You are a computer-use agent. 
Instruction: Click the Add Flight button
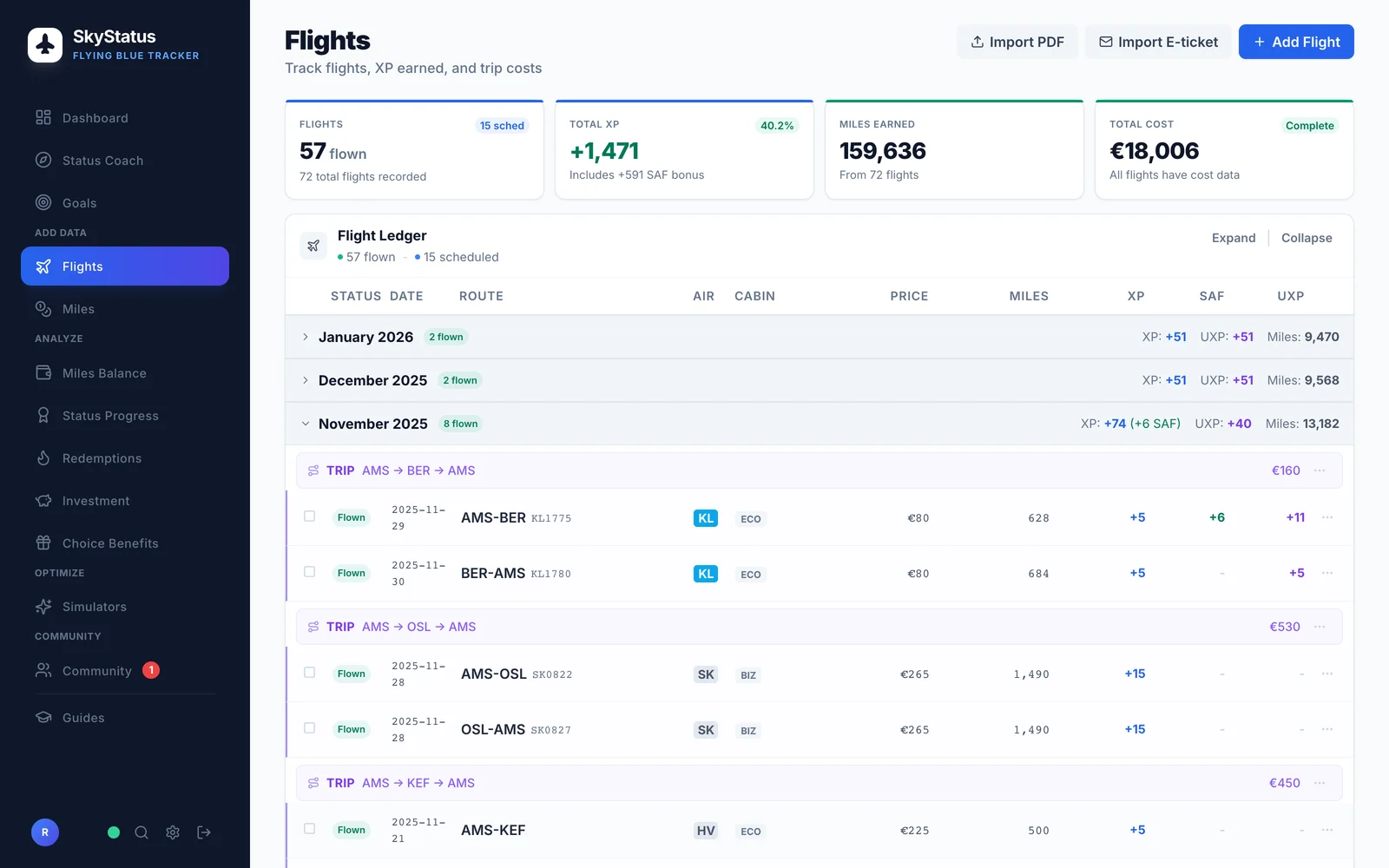click(x=1296, y=42)
